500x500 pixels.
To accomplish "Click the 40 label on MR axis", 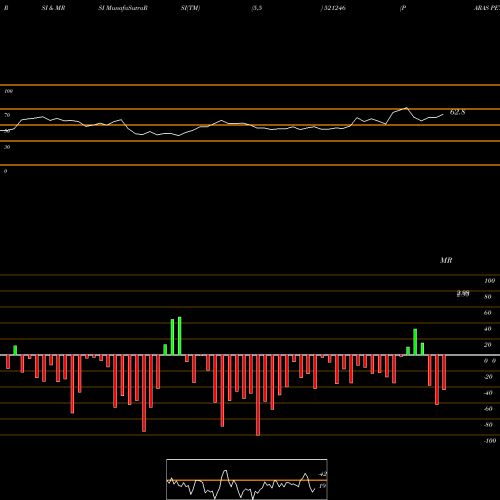I will click(488, 329).
